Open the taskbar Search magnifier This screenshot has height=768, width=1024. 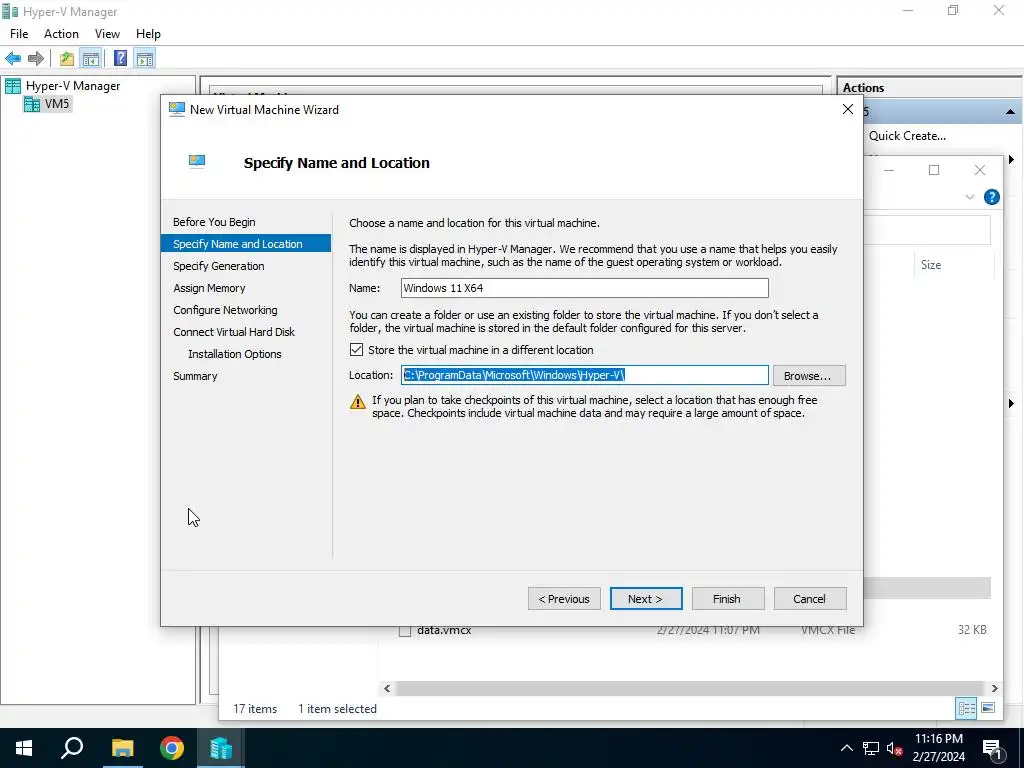point(72,748)
